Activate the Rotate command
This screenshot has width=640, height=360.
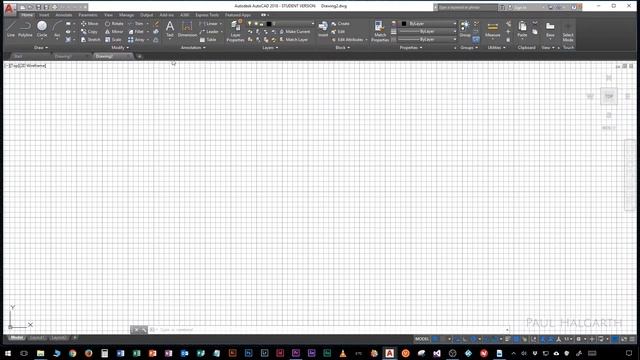click(114, 24)
